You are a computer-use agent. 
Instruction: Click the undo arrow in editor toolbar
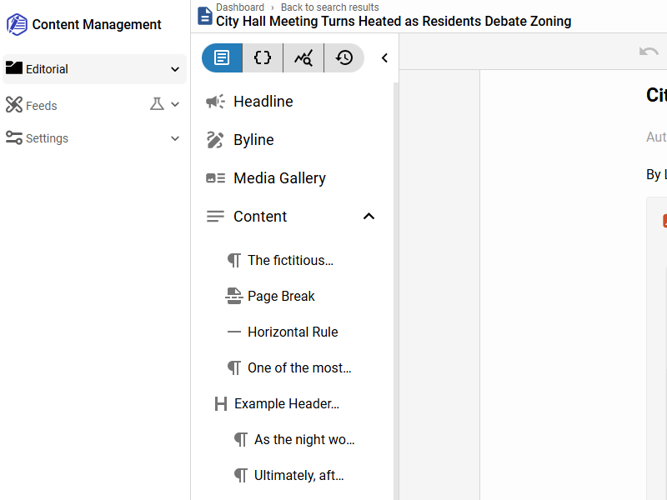[648, 52]
